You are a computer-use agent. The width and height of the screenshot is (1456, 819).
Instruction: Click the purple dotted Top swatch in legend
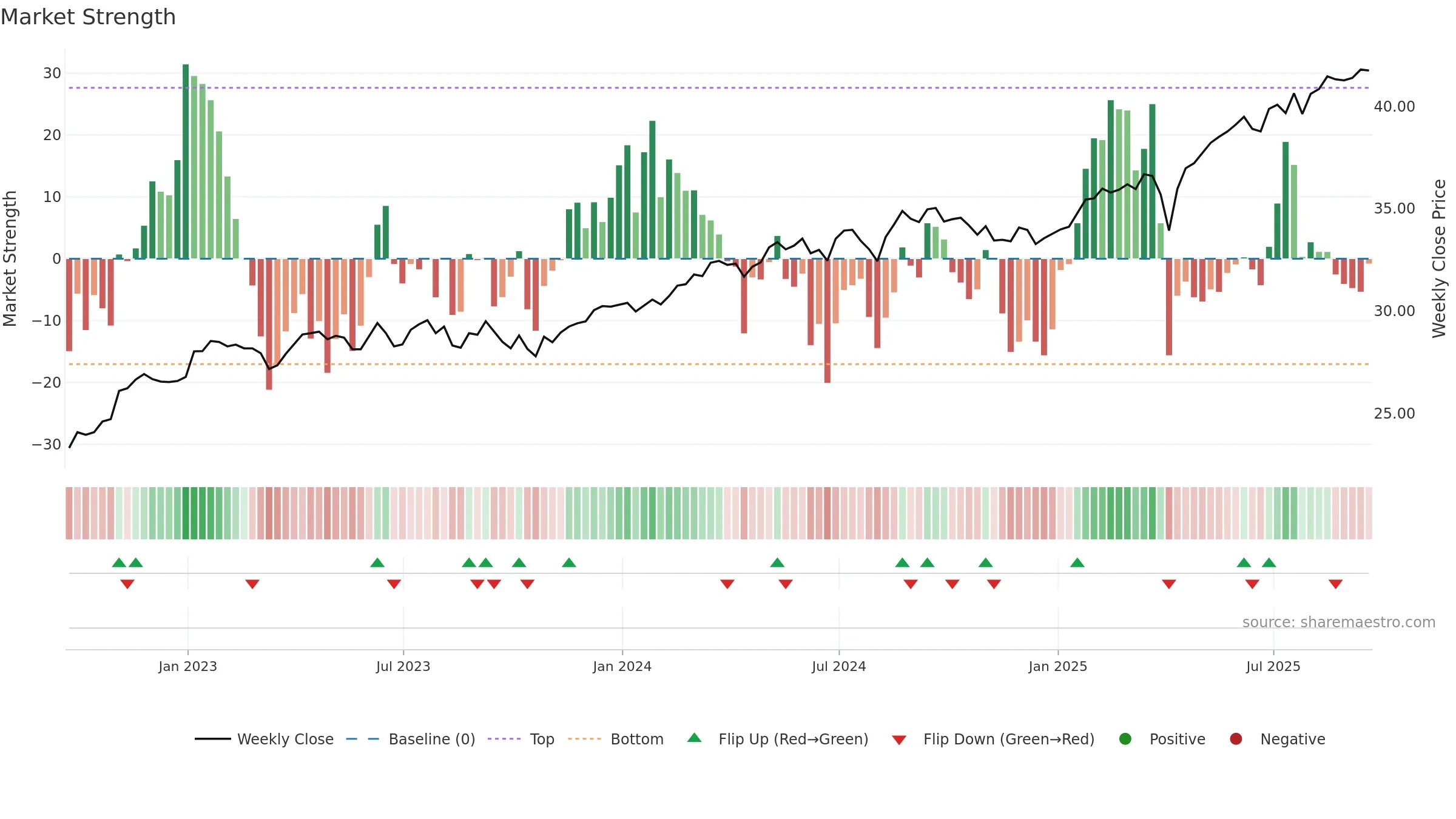click(504, 739)
